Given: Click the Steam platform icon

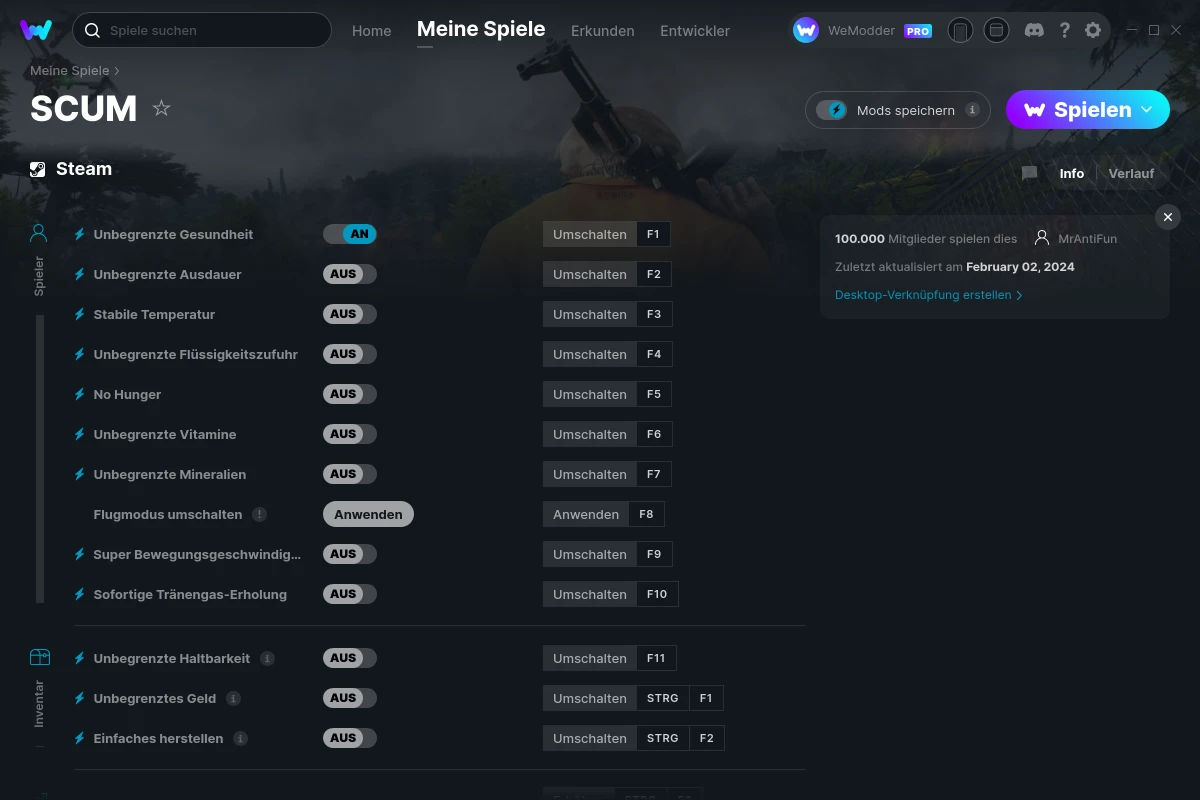Looking at the screenshot, I should [38, 168].
